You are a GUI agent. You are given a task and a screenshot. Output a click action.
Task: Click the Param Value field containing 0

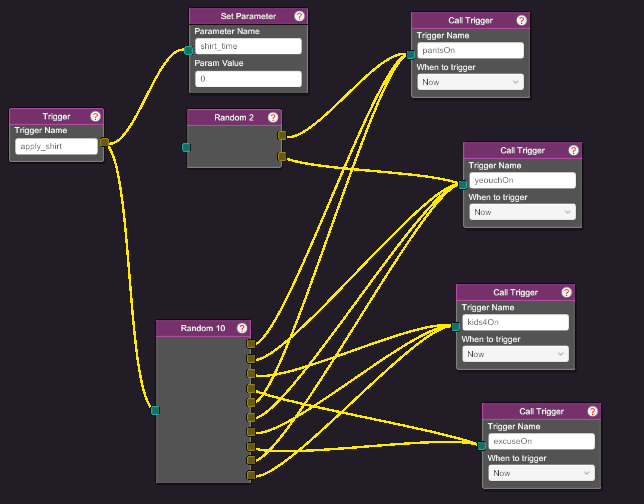click(x=247, y=78)
